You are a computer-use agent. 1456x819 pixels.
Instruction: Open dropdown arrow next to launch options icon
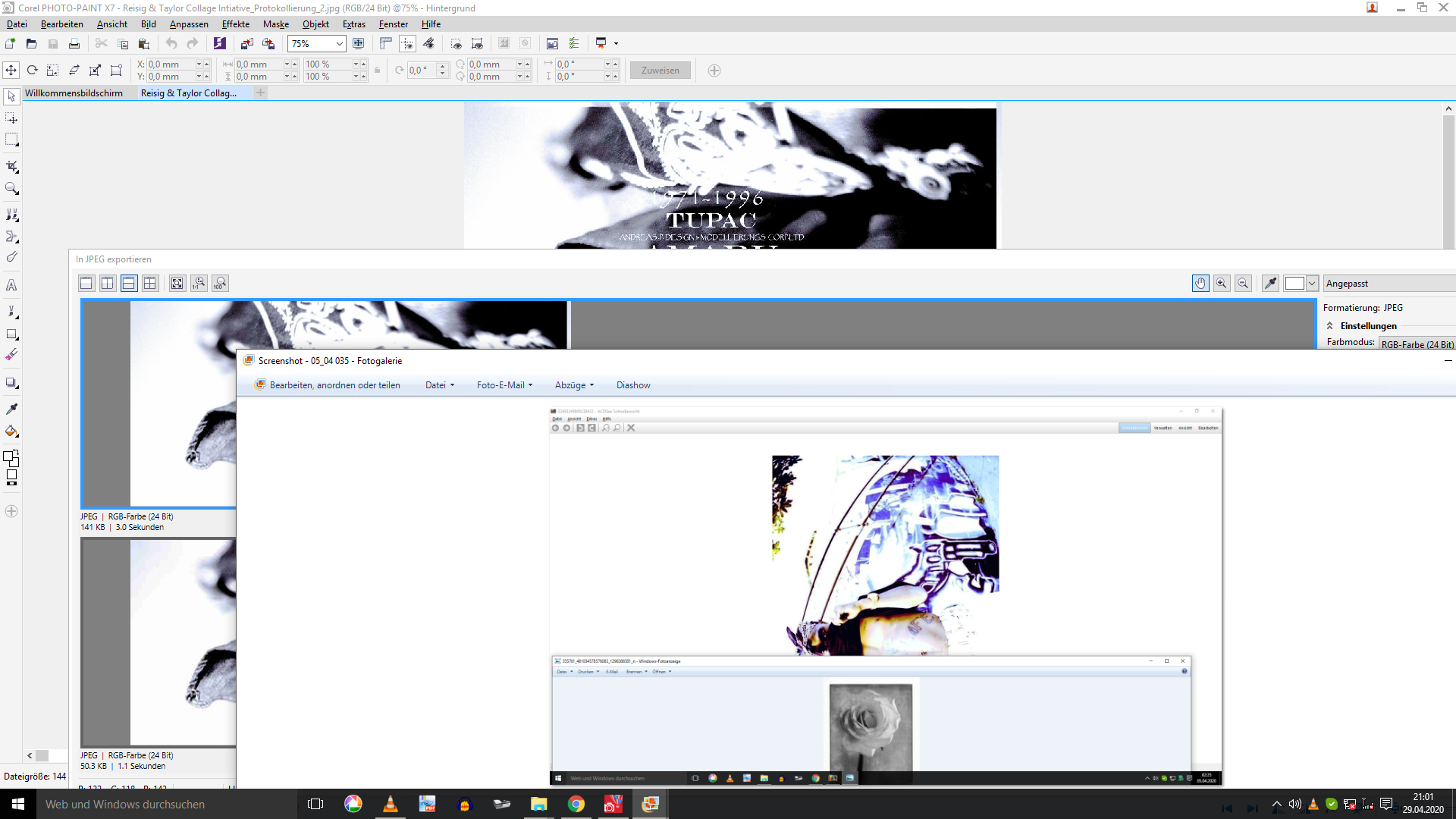pyautogui.click(x=616, y=44)
